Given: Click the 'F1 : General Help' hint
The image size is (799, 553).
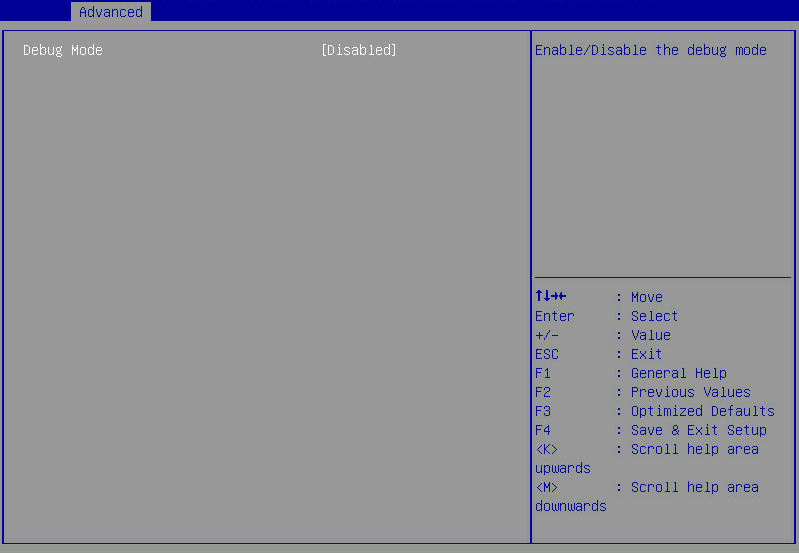Looking at the screenshot, I should tap(631, 373).
